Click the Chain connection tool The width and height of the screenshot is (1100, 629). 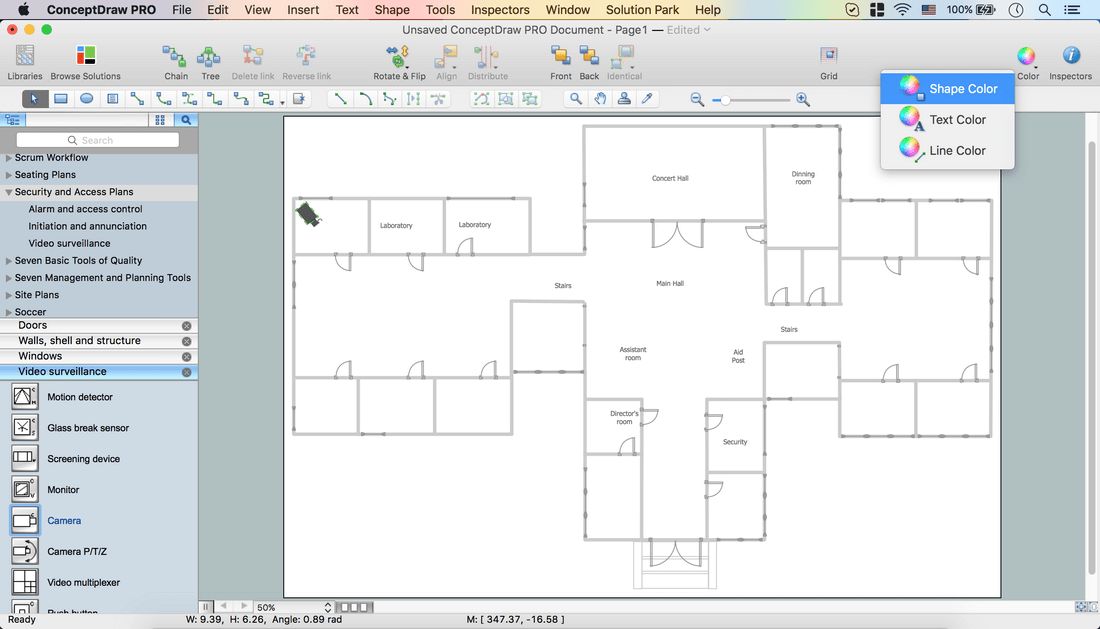click(176, 61)
